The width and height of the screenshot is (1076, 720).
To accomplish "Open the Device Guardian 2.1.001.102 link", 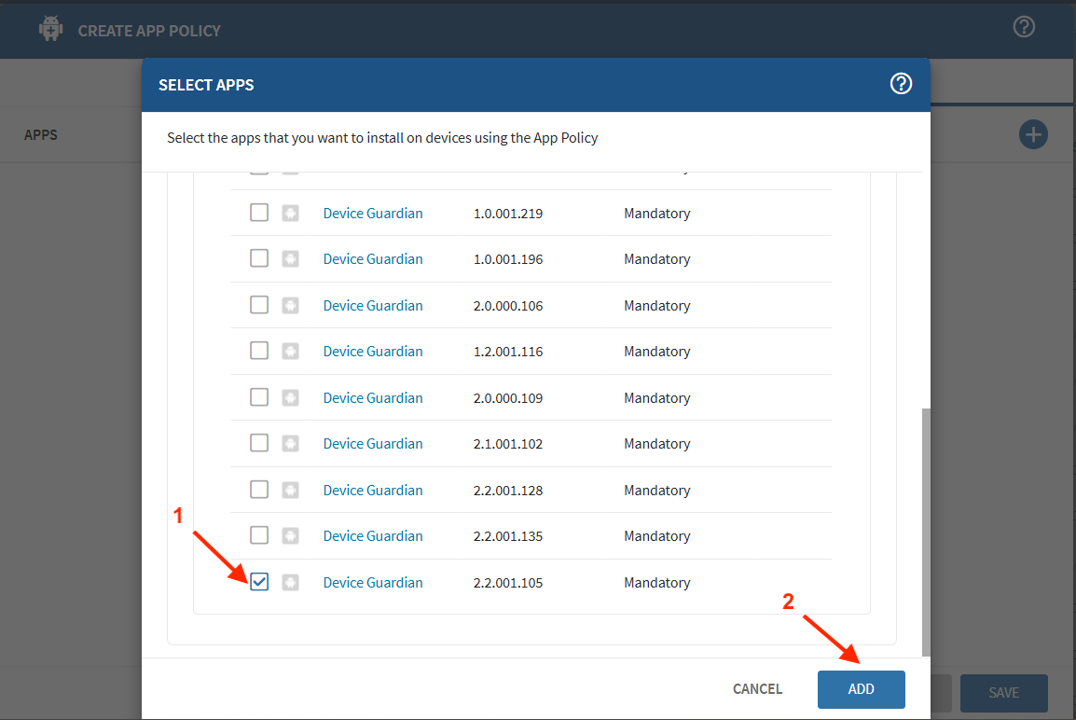I will [372, 443].
